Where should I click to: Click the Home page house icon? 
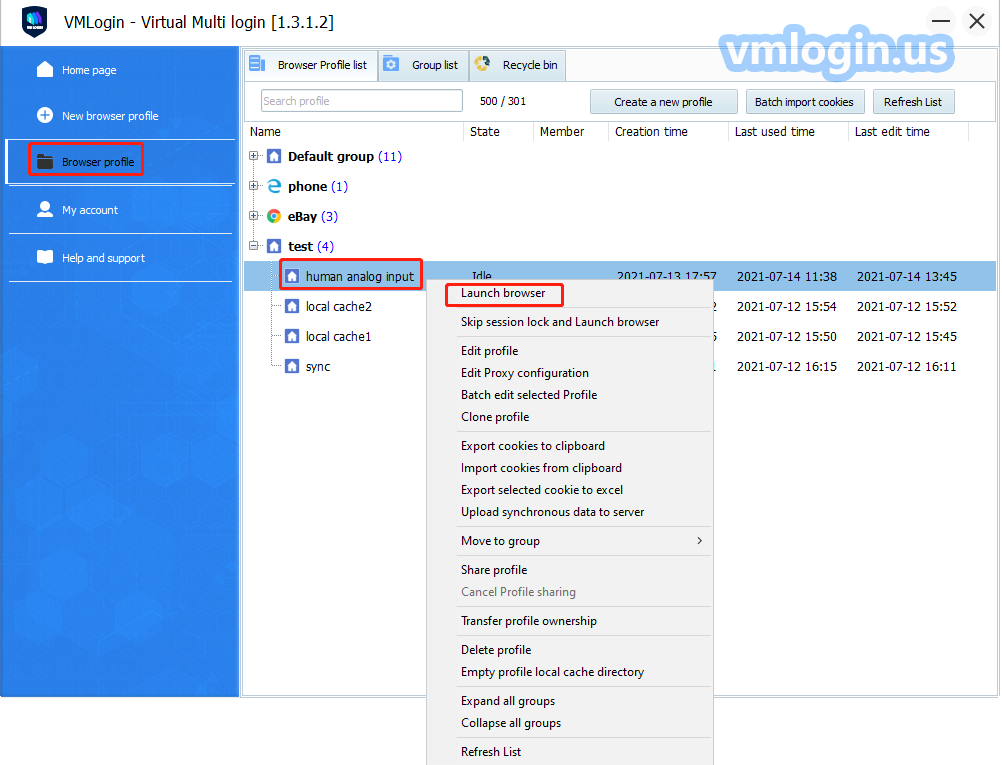pyautogui.click(x=45, y=70)
